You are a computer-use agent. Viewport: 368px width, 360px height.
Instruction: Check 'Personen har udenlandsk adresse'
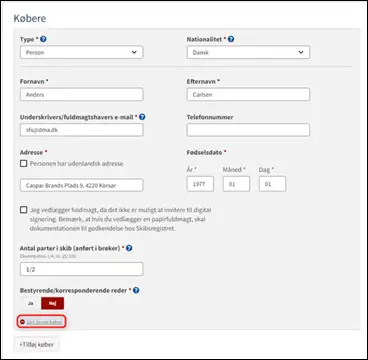23,164
